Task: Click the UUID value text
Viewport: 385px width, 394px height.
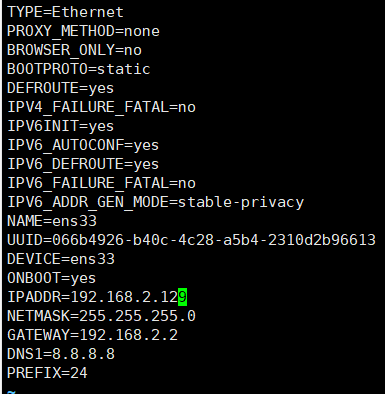Action: [x=214, y=240]
